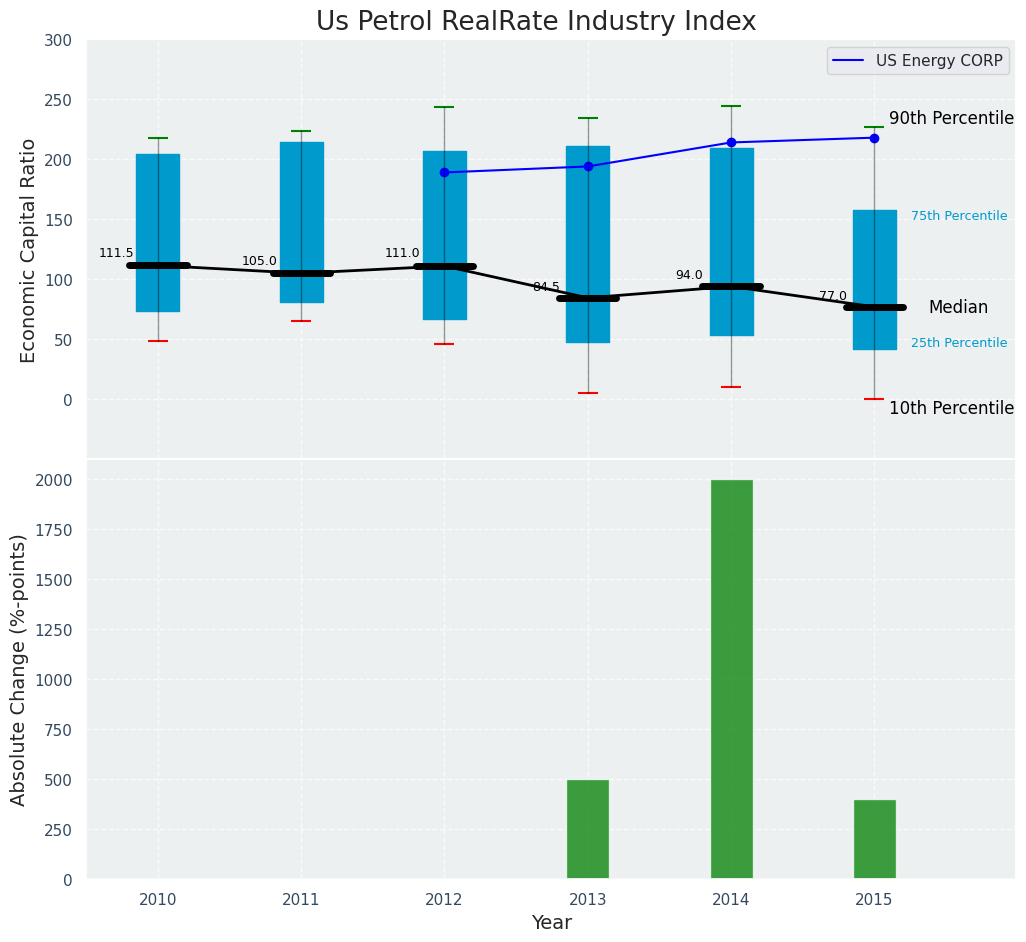
Task: Click the tallest green bar for 2014
Action: 731,679
